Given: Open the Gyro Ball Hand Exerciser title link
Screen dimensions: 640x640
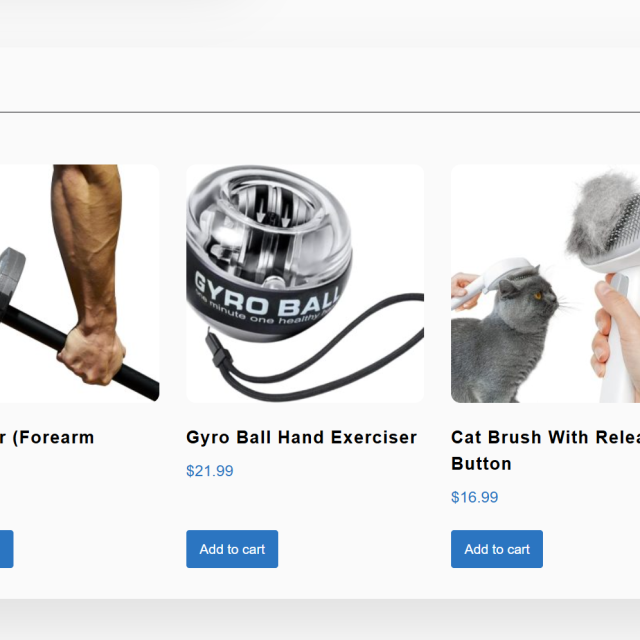Looking at the screenshot, I should (x=301, y=438).
